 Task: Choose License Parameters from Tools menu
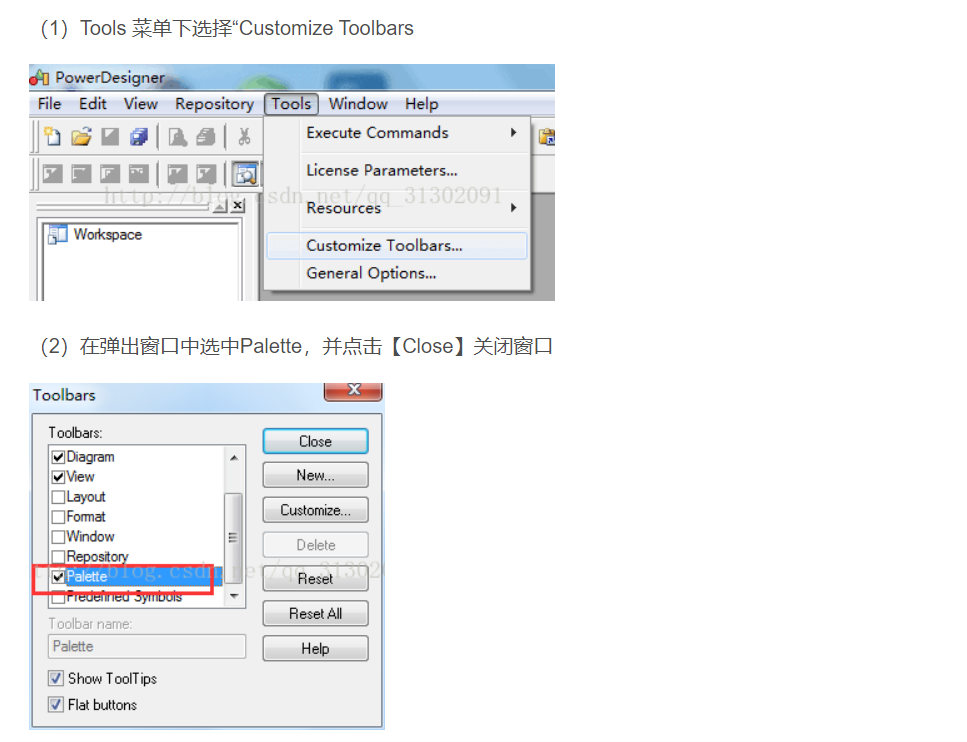(x=397, y=170)
